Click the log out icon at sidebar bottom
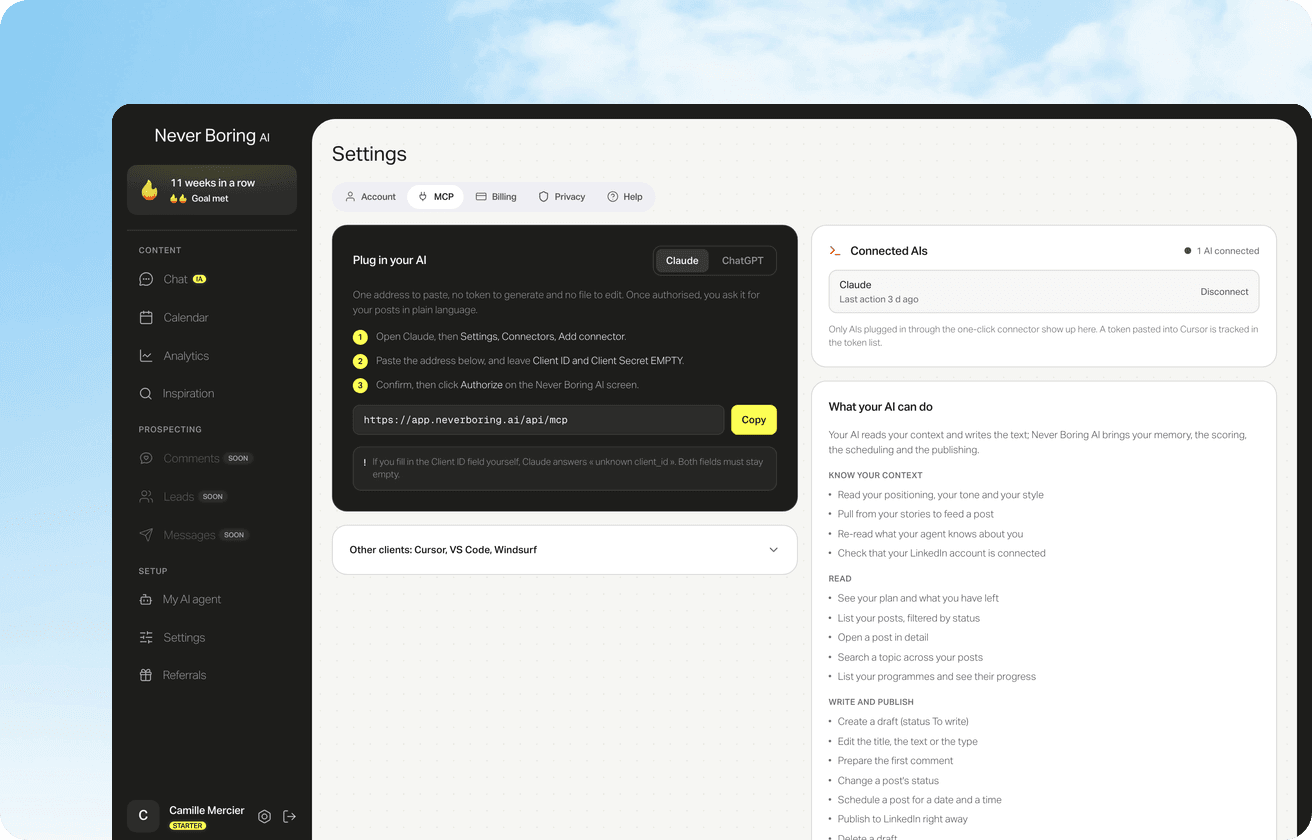 click(289, 816)
